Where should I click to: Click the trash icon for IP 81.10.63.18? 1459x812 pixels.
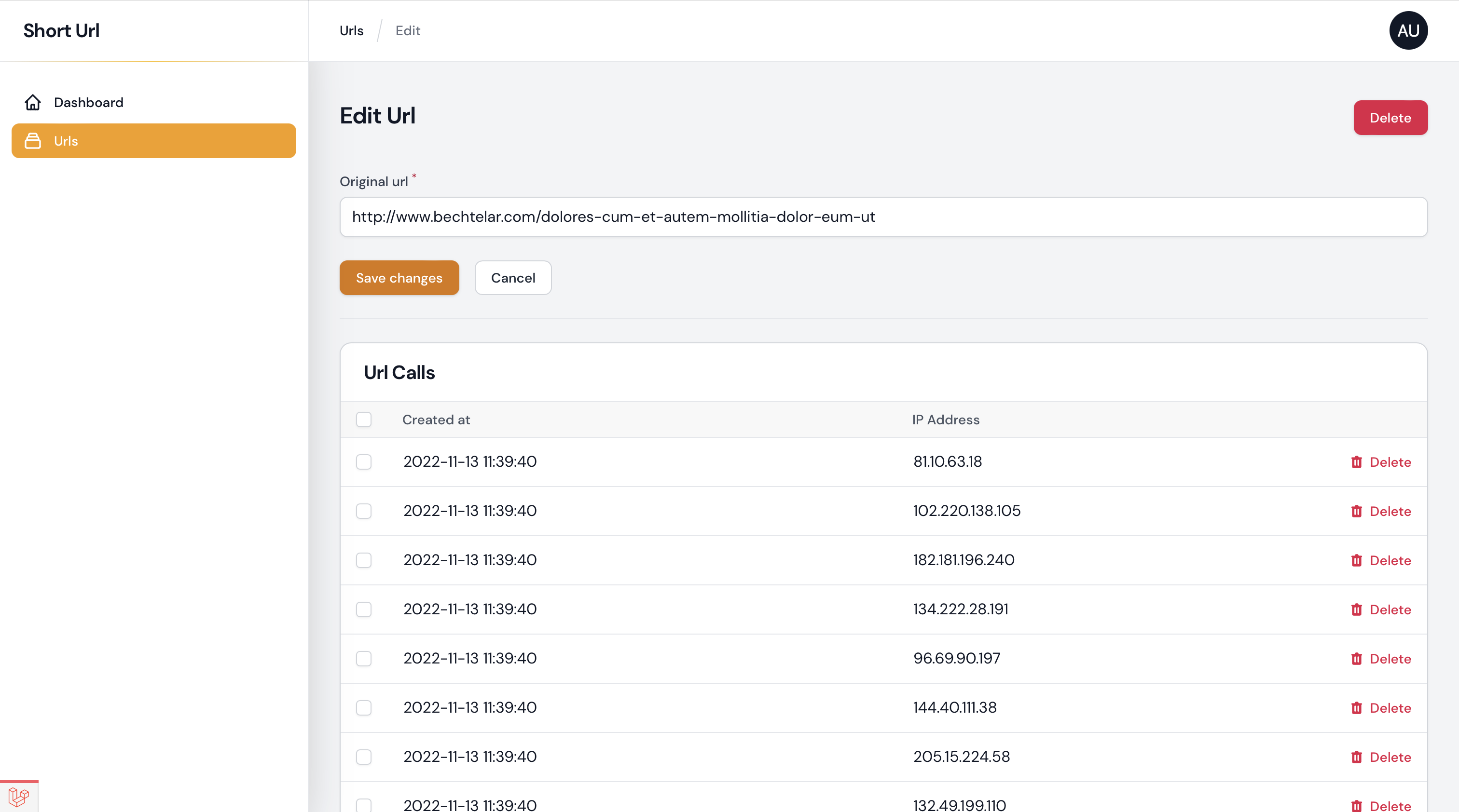(x=1357, y=462)
